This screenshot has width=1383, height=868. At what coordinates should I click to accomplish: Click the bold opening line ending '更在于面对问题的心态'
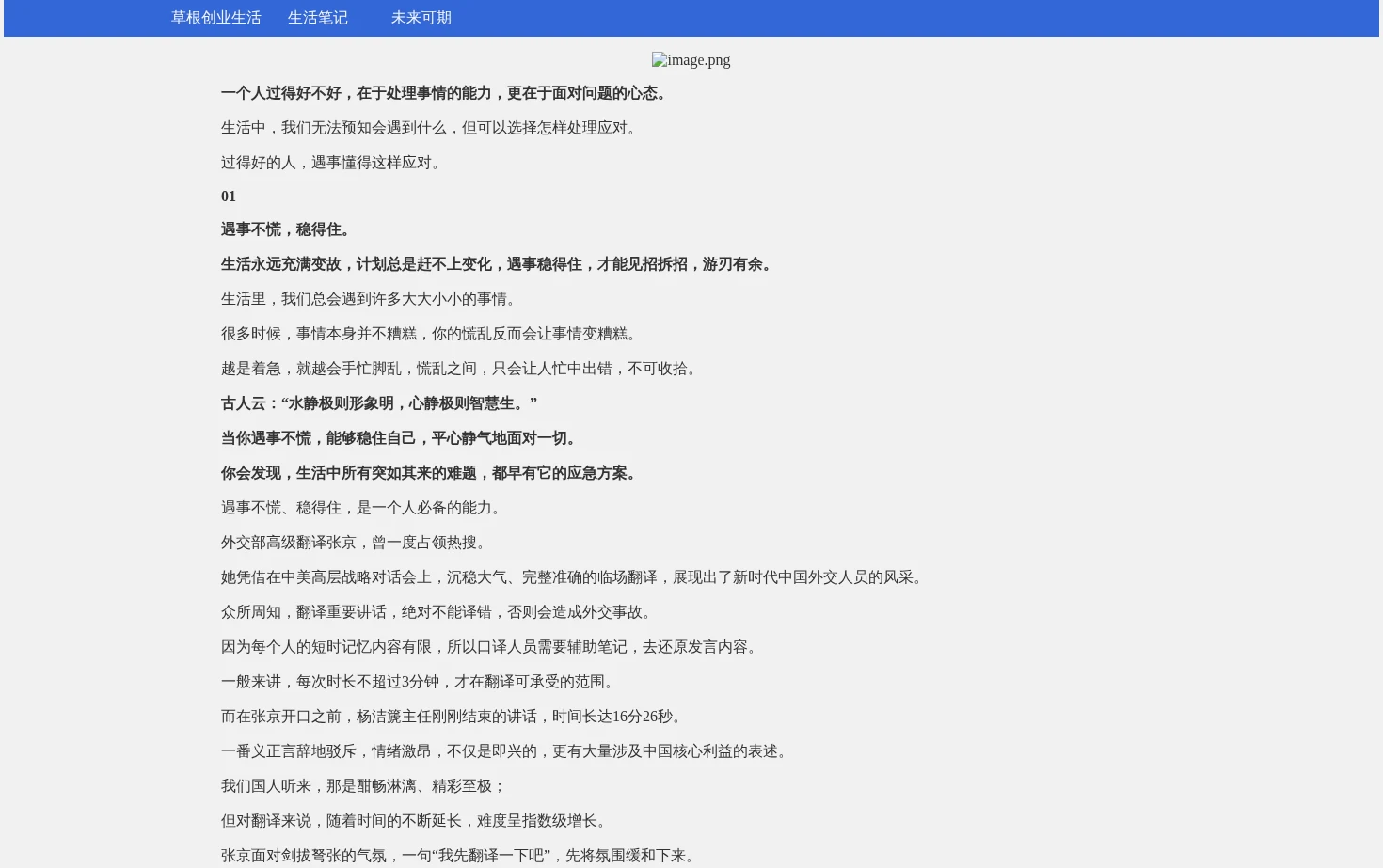446,93
